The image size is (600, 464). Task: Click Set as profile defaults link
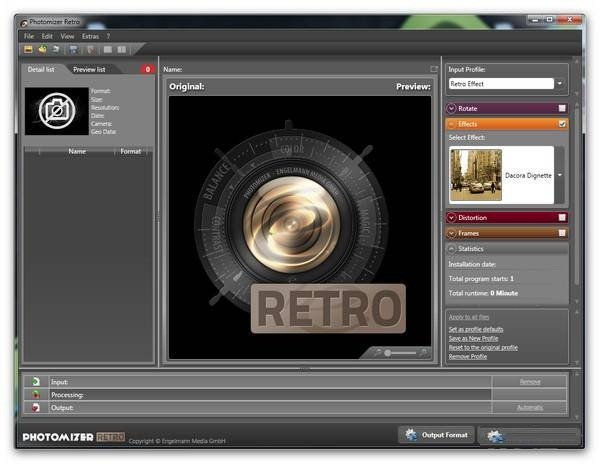coord(476,329)
